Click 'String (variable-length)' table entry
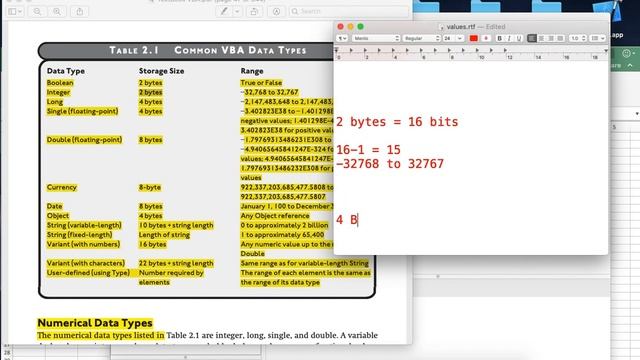 tap(84, 225)
